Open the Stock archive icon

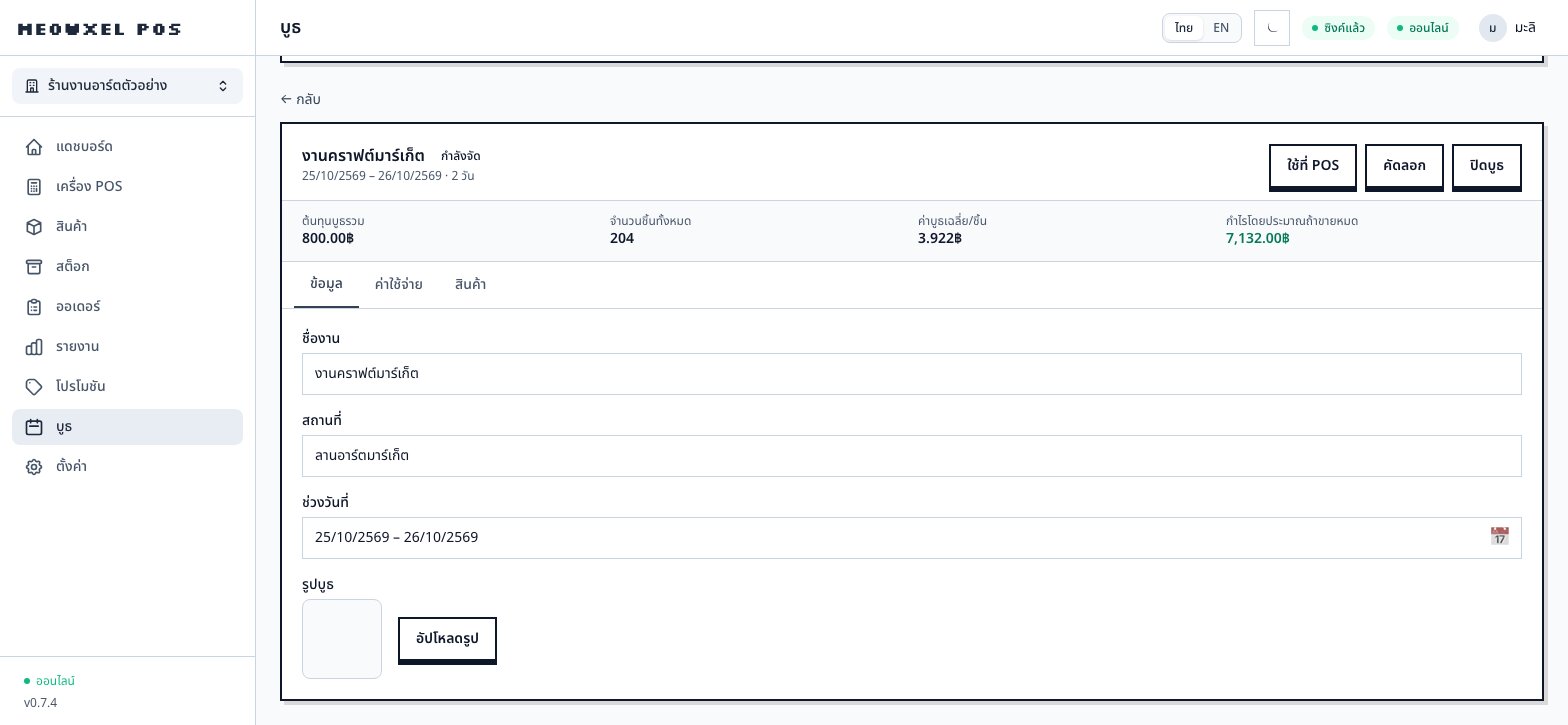point(34,267)
